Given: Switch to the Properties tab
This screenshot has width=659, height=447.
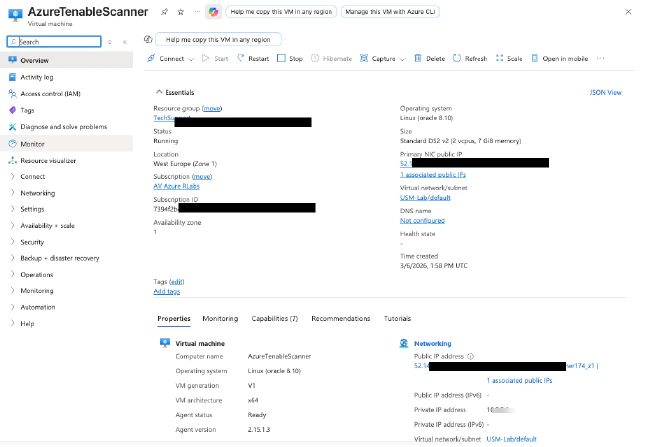Looking at the screenshot, I should [174, 319].
